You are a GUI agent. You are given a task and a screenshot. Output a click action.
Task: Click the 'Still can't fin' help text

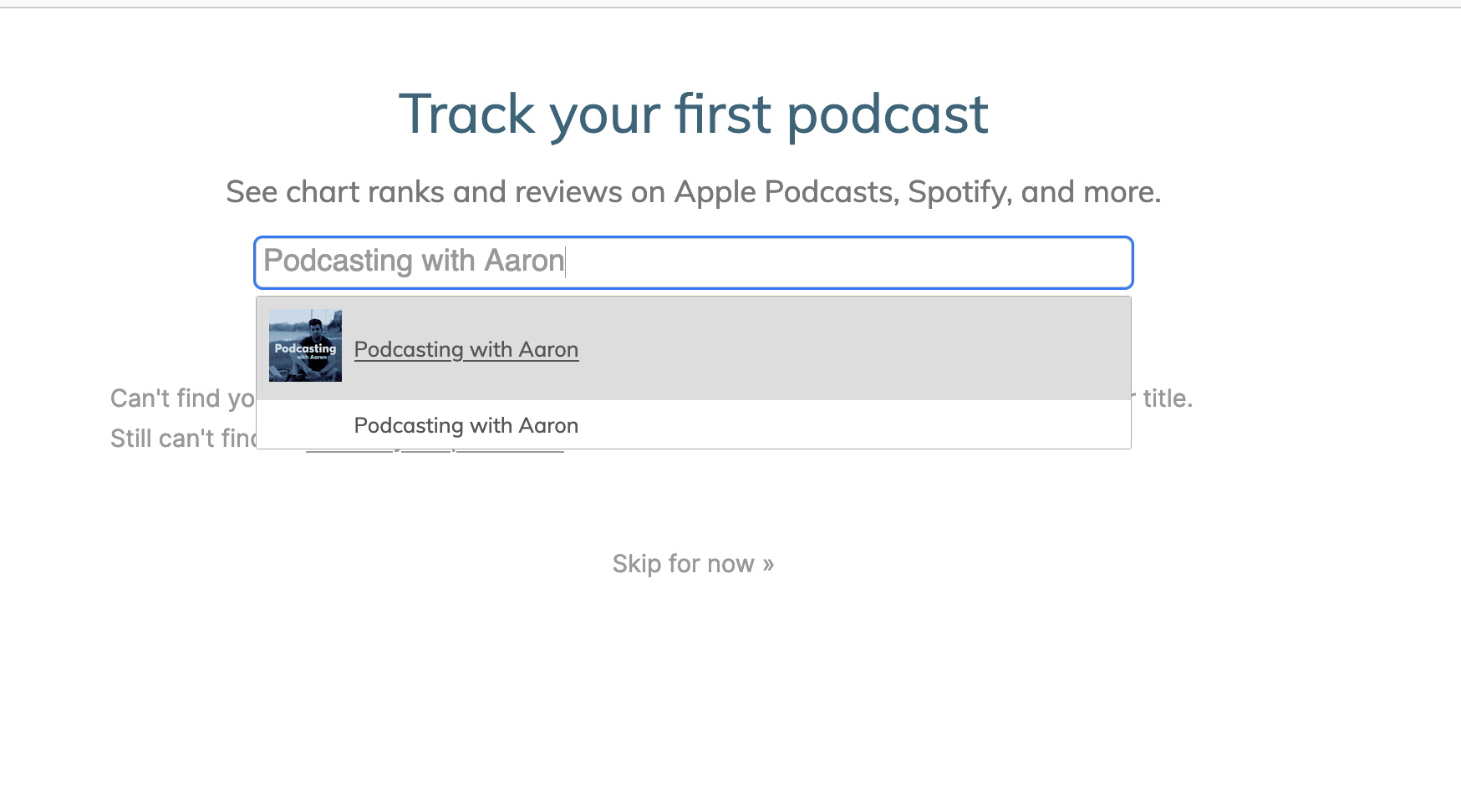183,439
